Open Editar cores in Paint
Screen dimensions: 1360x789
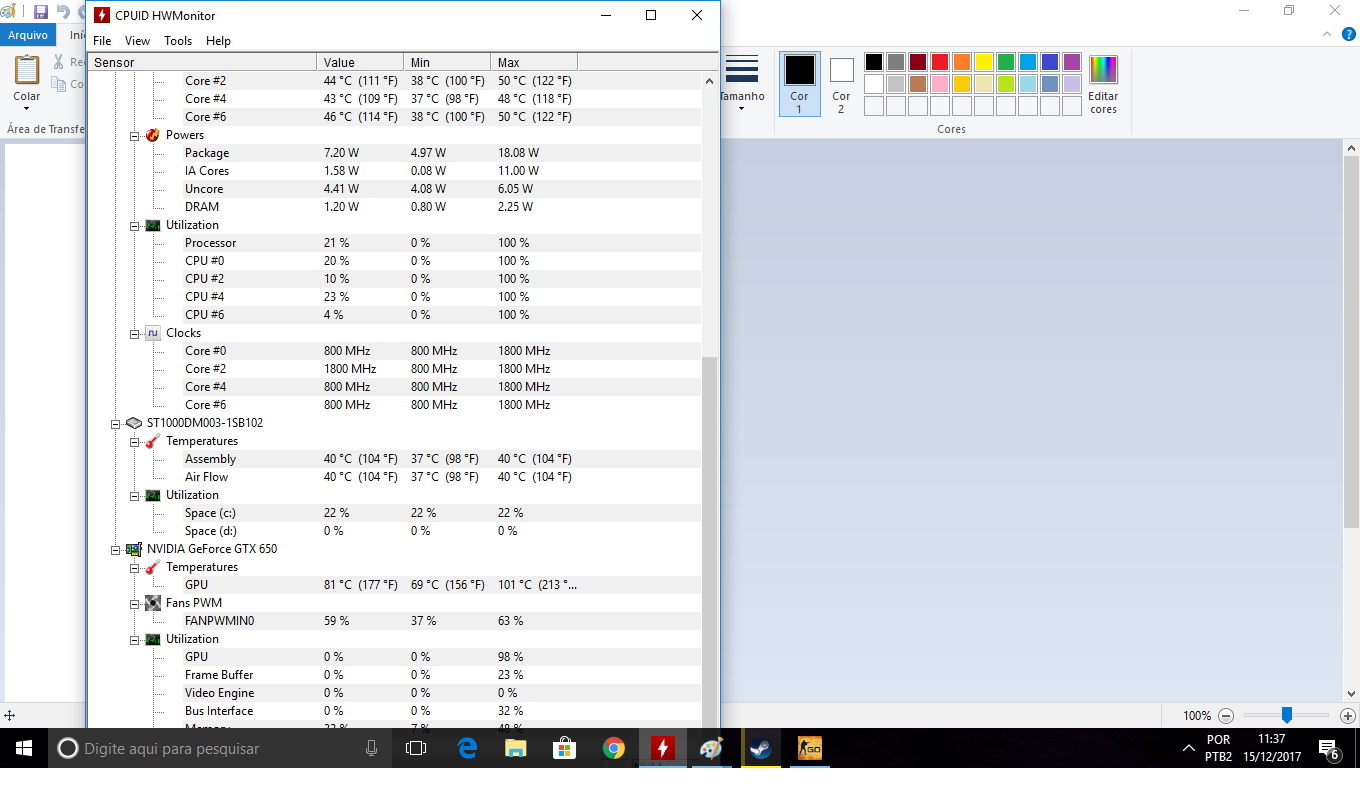pos(1103,86)
